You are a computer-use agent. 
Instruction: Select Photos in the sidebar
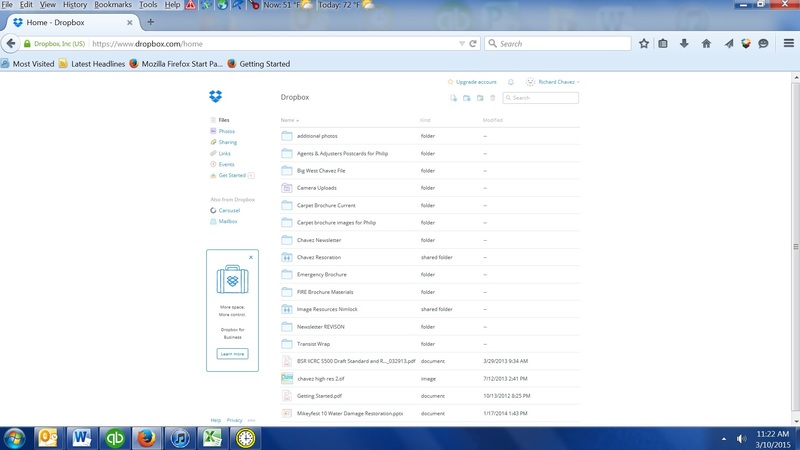point(227,131)
